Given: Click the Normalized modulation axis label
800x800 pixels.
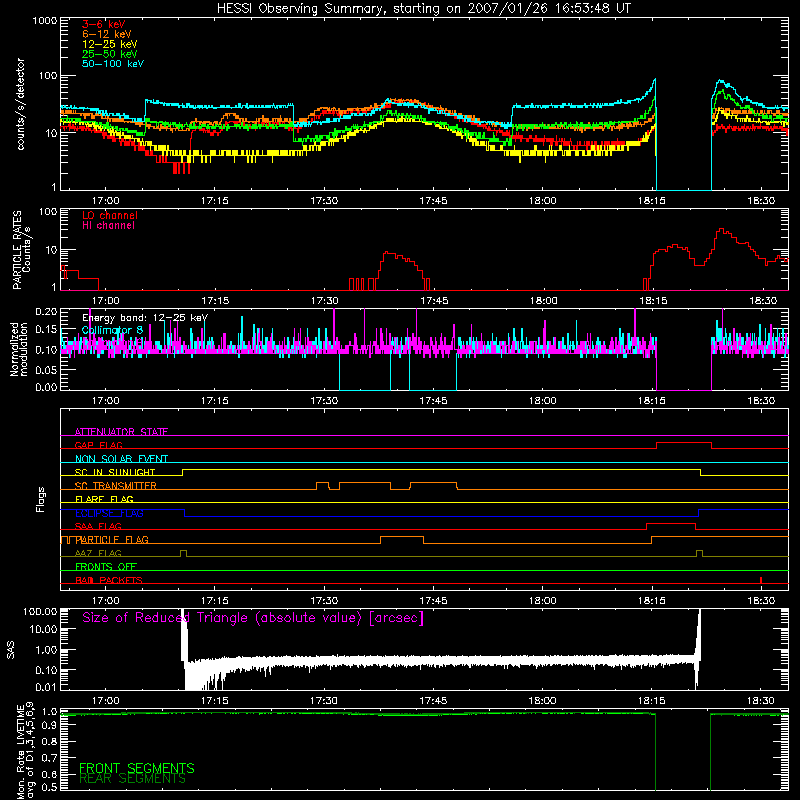Looking at the screenshot, I should 18,349.
